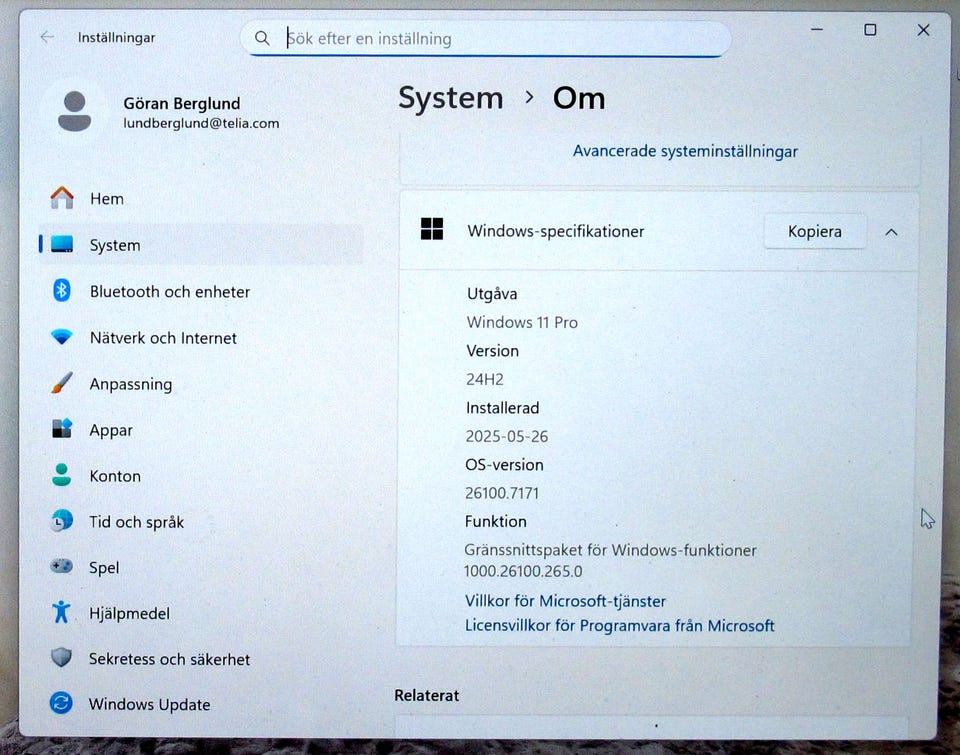Go to Bluetooth och enheter
The image size is (960, 755).
[201, 291]
